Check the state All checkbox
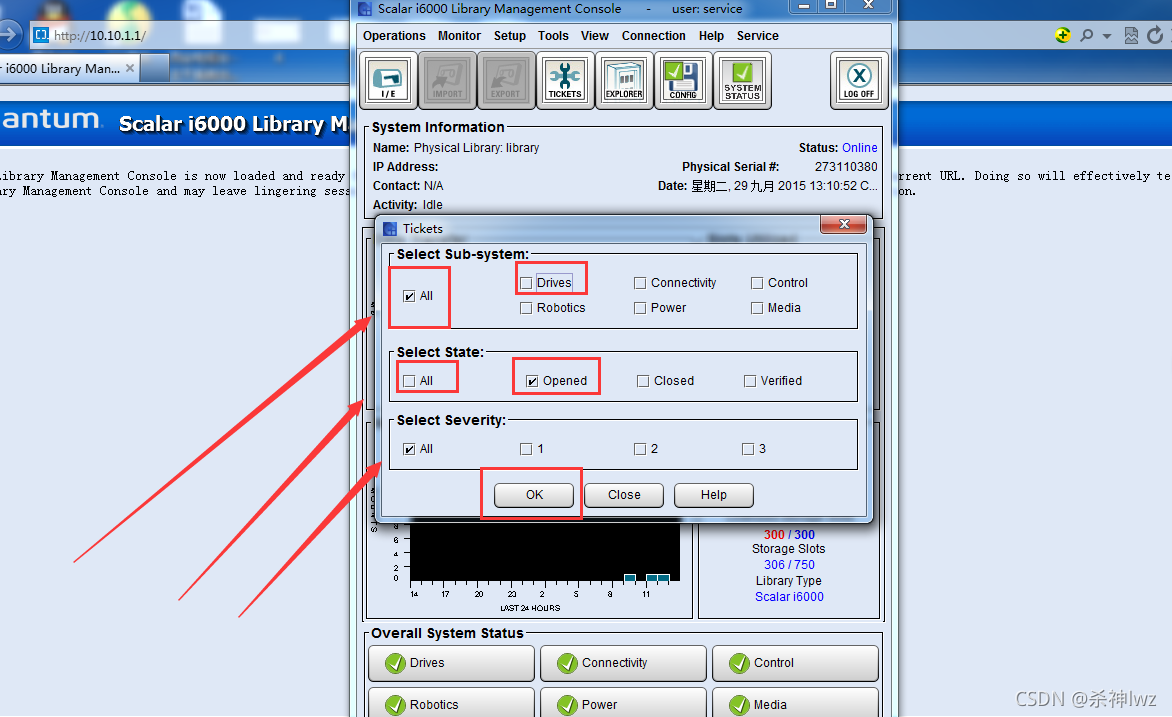The image size is (1172, 717). coord(409,381)
